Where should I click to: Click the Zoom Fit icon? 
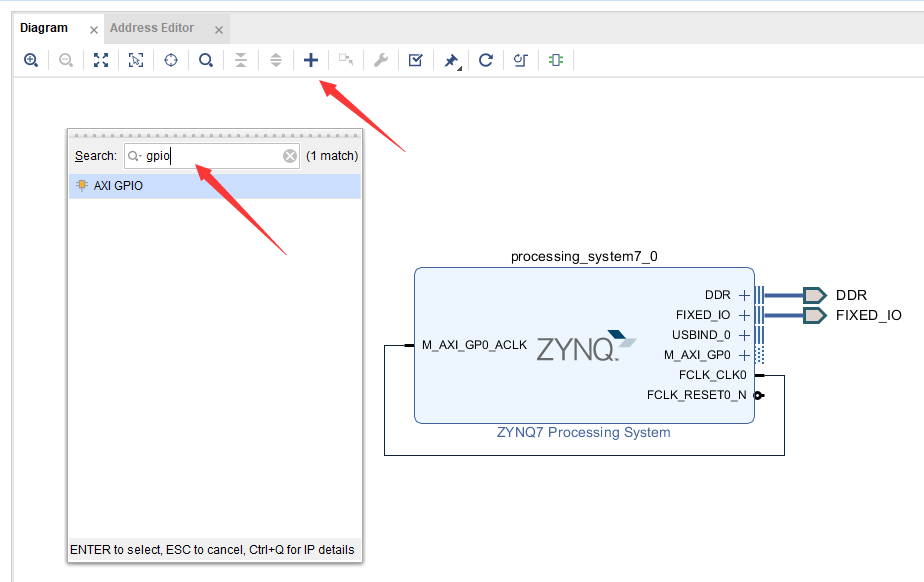coord(101,60)
